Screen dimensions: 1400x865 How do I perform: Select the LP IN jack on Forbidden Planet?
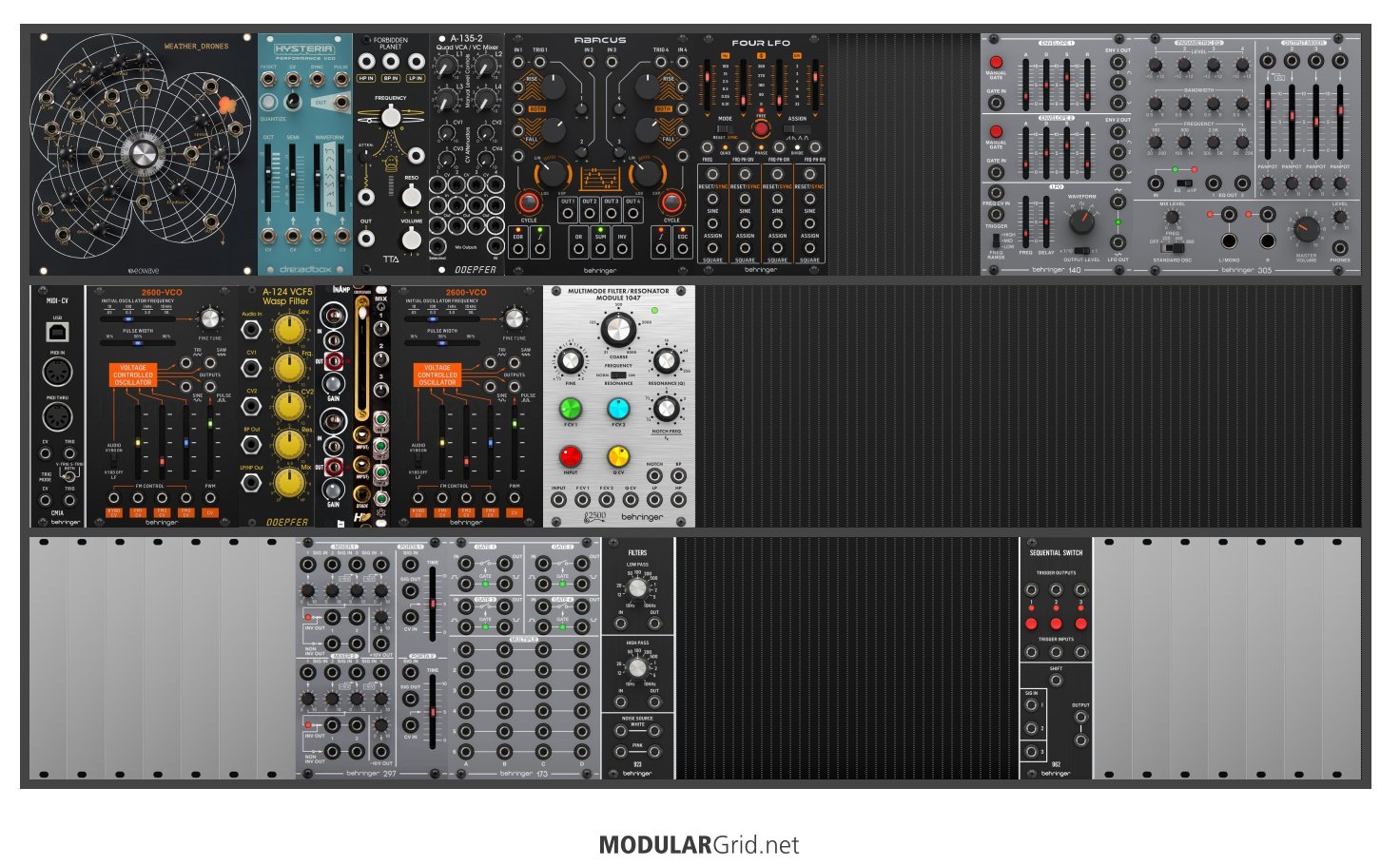(415, 62)
